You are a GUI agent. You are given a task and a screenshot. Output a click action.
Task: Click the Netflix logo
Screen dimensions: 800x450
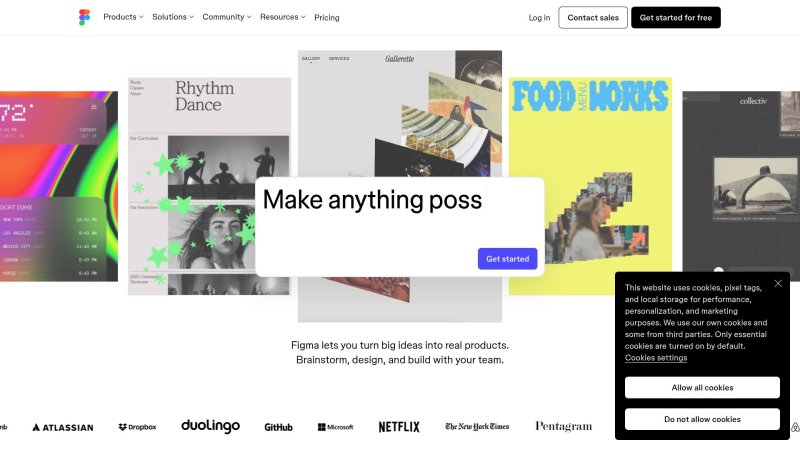click(x=399, y=427)
